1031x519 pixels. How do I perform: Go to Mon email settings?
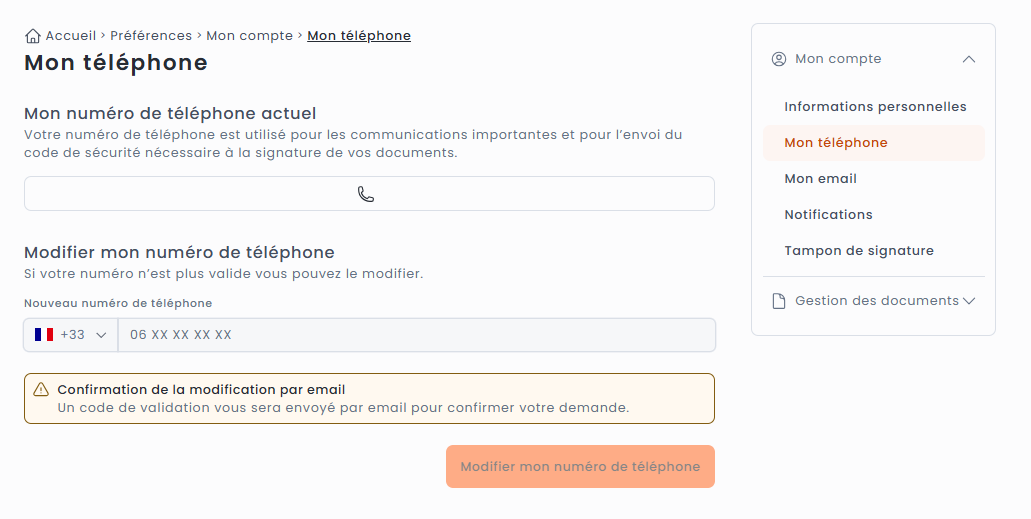pyautogui.click(x=820, y=179)
